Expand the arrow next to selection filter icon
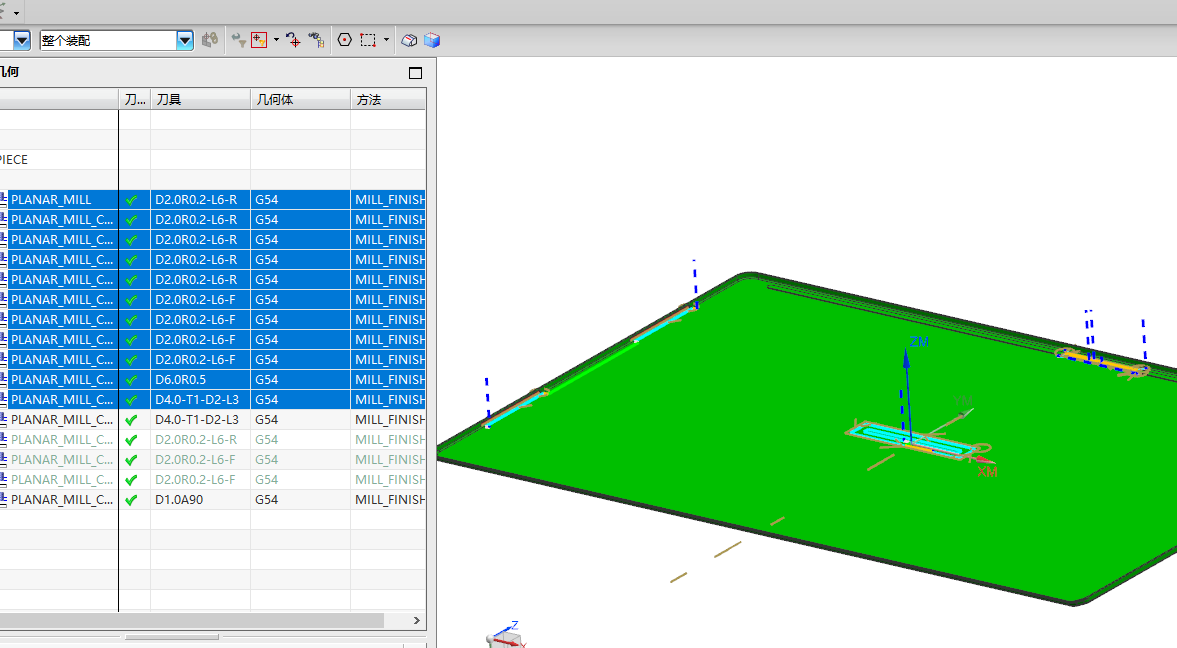1177x648 pixels. click(x=276, y=40)
